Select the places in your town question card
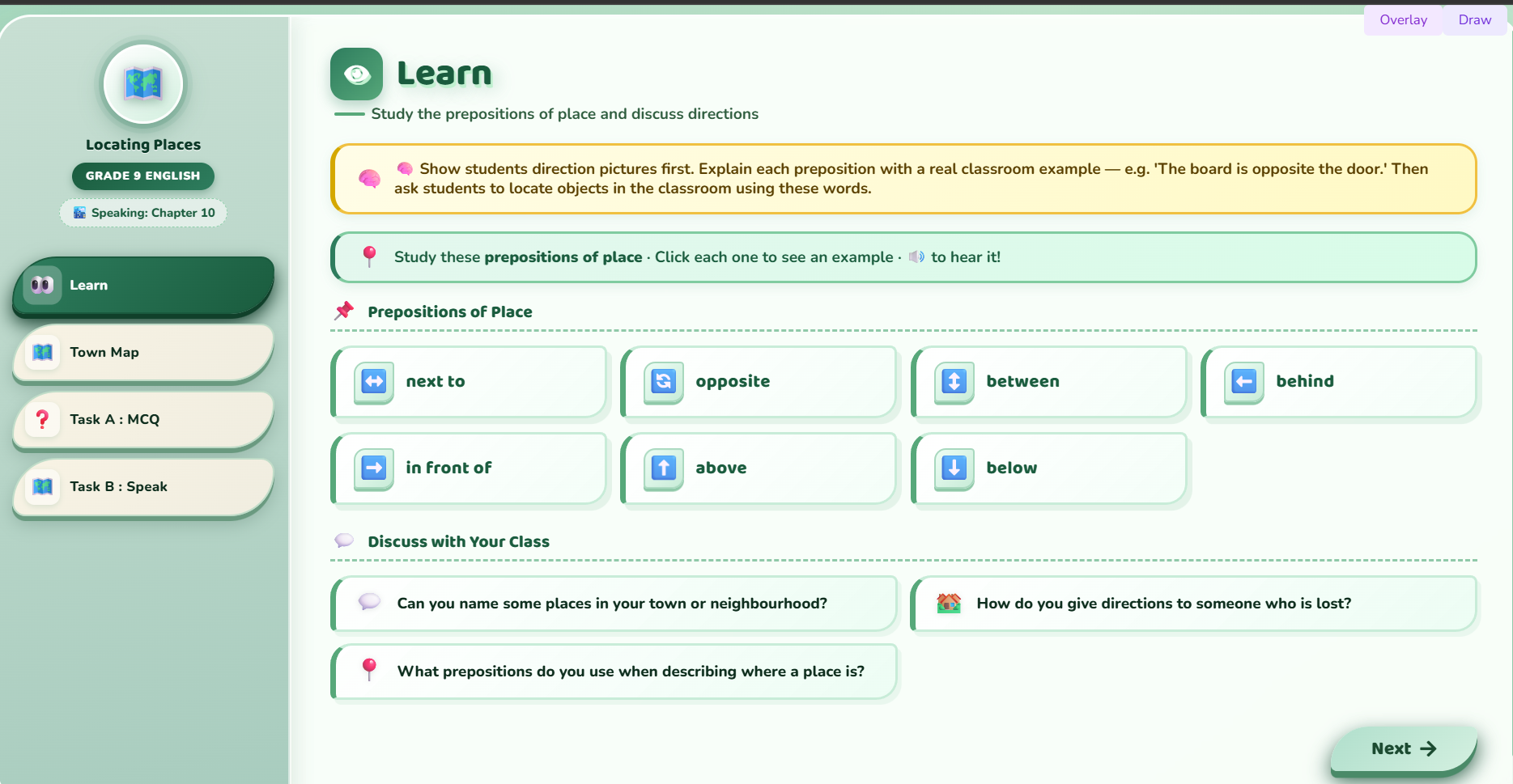The height and width of the screenshot is (784, 1513). (x=614, y=604)
